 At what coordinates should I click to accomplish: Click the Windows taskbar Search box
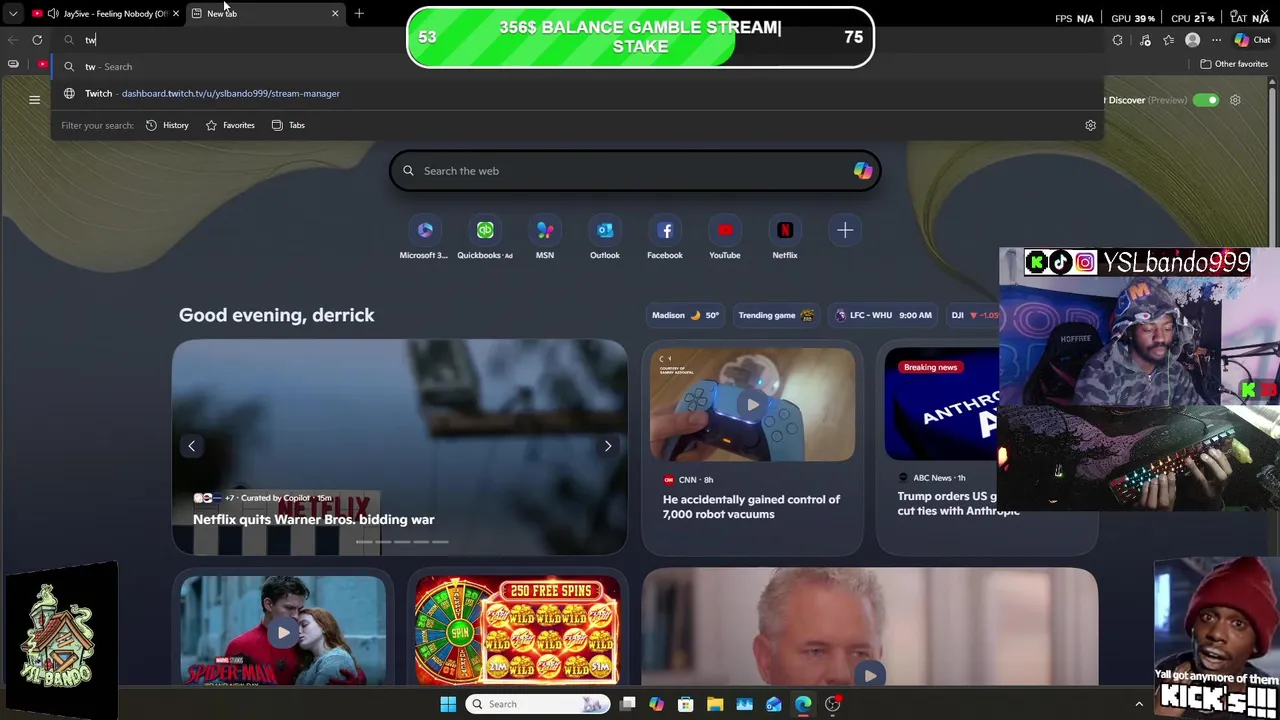538,704
